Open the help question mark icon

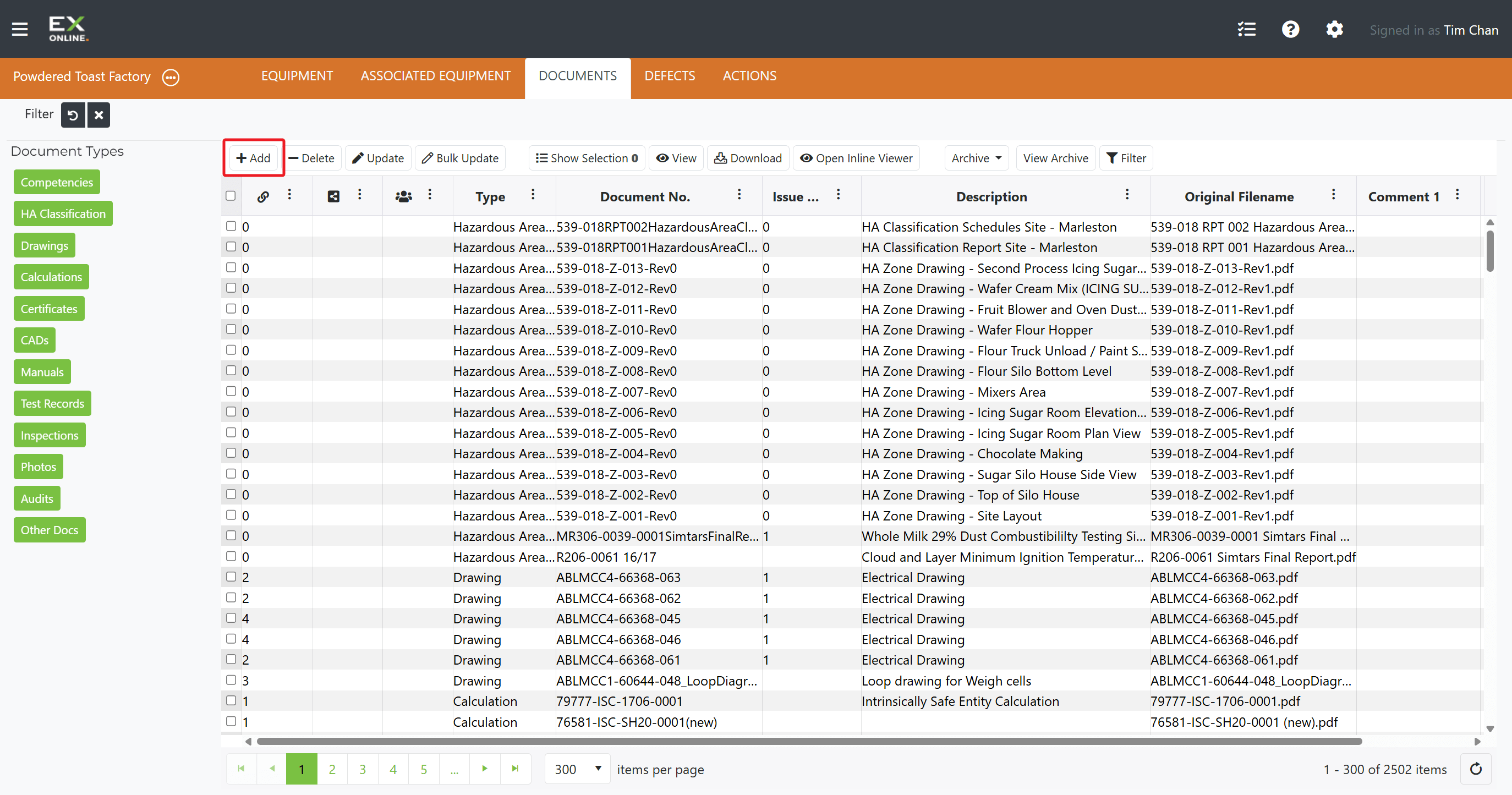point(1290,29)
